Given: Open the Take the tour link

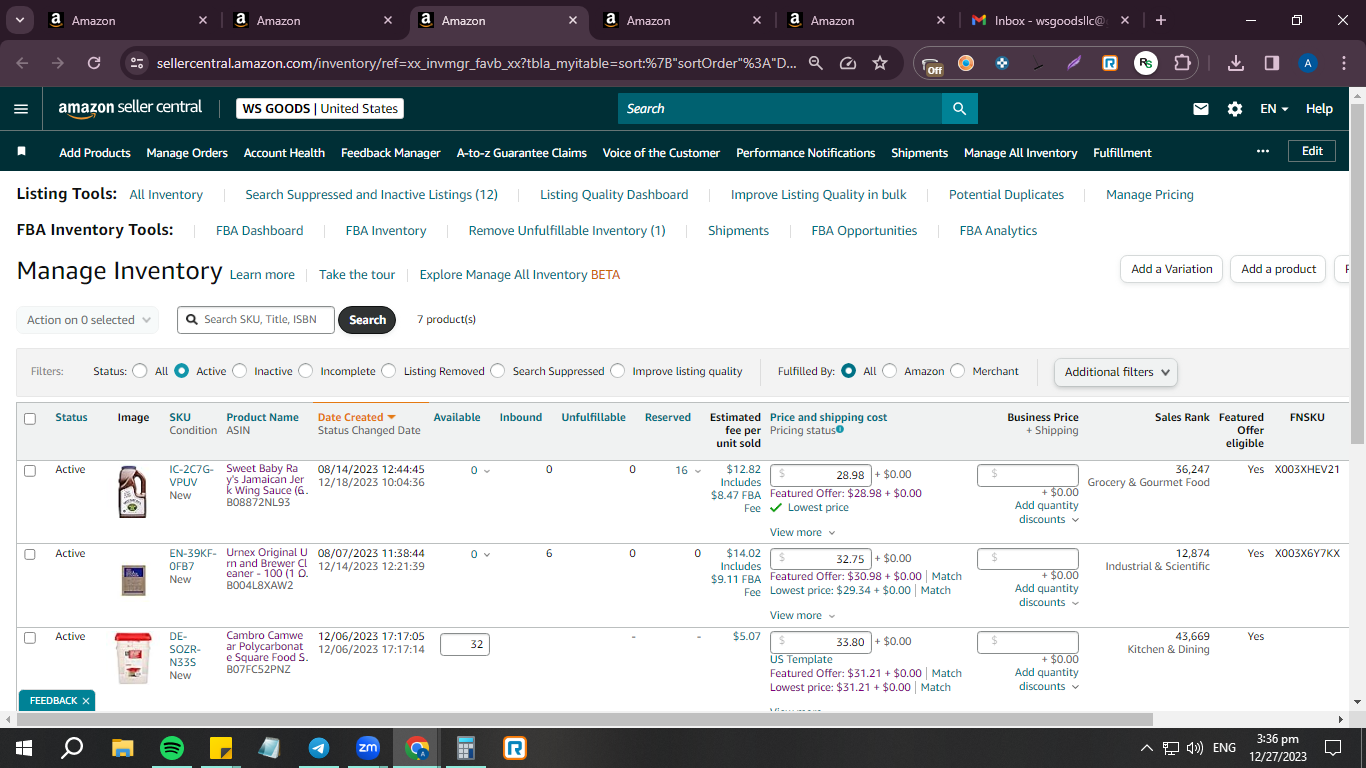Looking at the screenshot, I should pyautogui.click(x=357, y=275).
